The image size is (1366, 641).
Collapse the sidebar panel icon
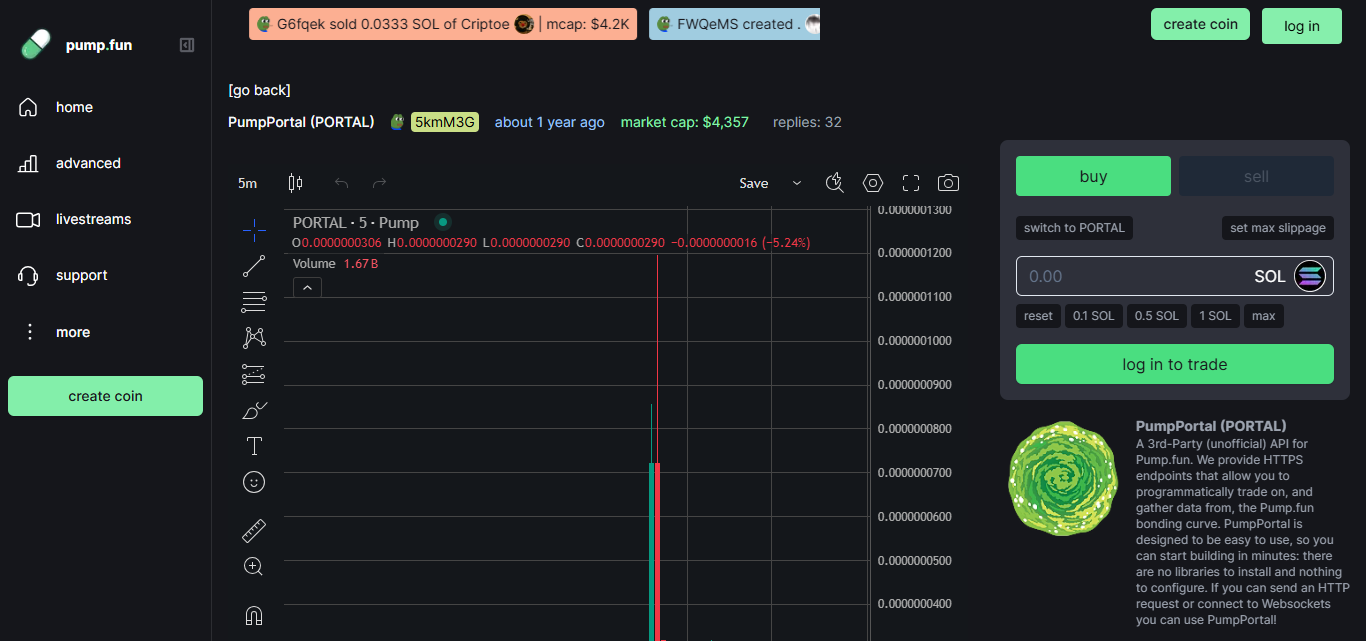[187, 45]
